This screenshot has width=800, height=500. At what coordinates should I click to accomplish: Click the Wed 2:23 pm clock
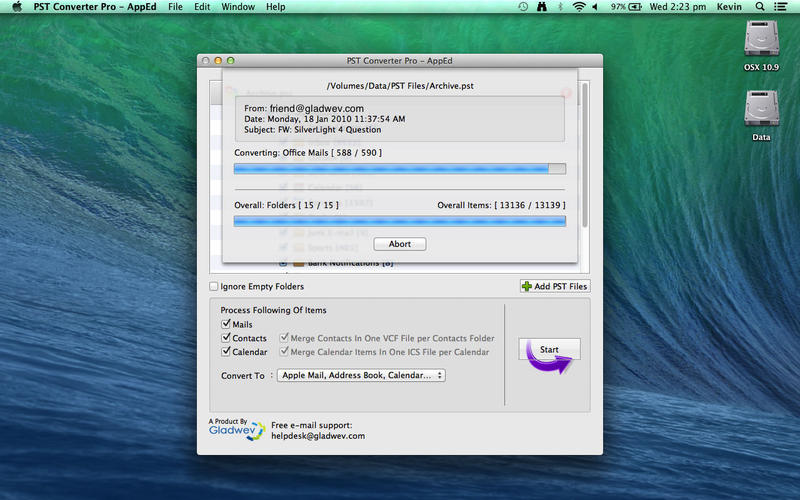[x=678, y=7]
